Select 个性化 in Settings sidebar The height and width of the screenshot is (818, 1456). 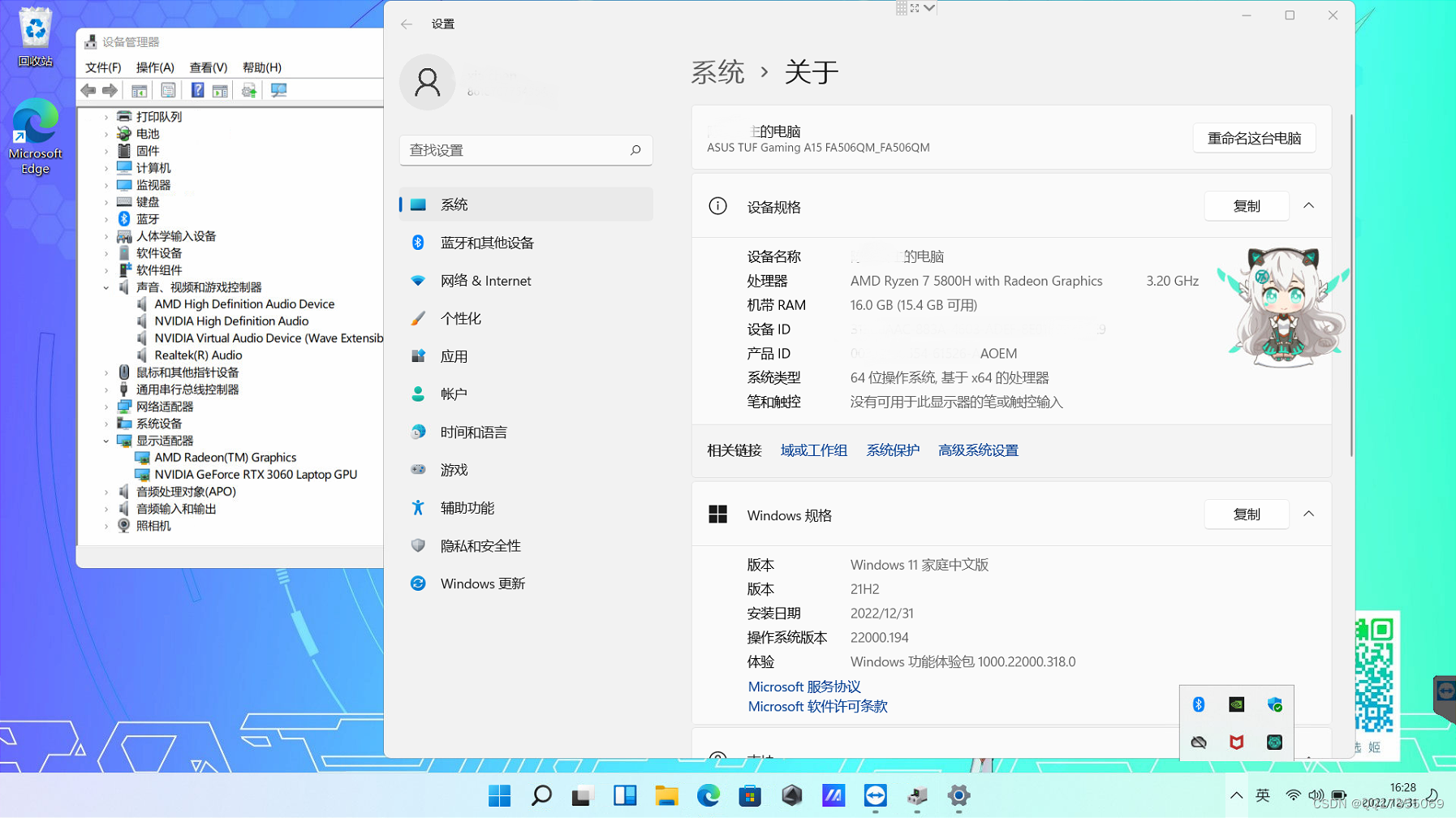click(x=526, y=319)
